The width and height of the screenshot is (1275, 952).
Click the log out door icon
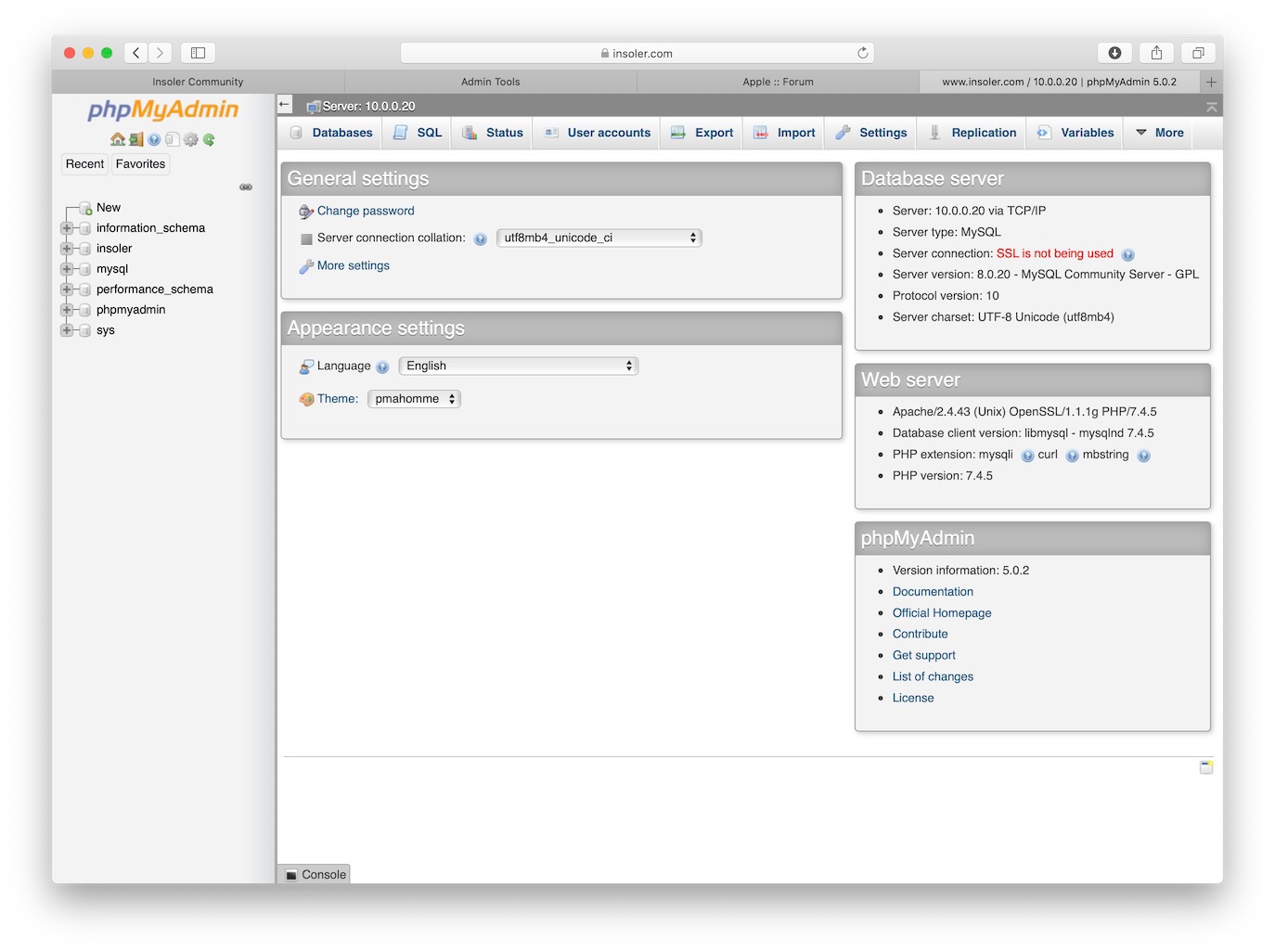136,139
